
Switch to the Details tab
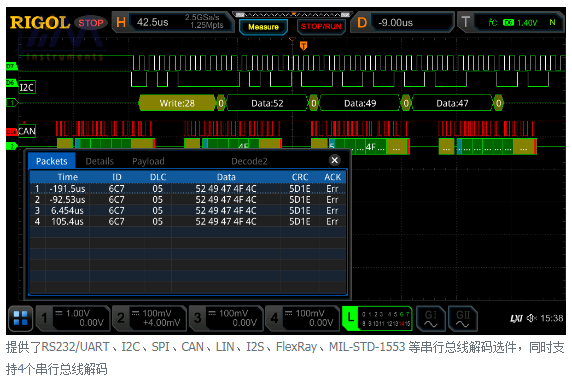100,161
